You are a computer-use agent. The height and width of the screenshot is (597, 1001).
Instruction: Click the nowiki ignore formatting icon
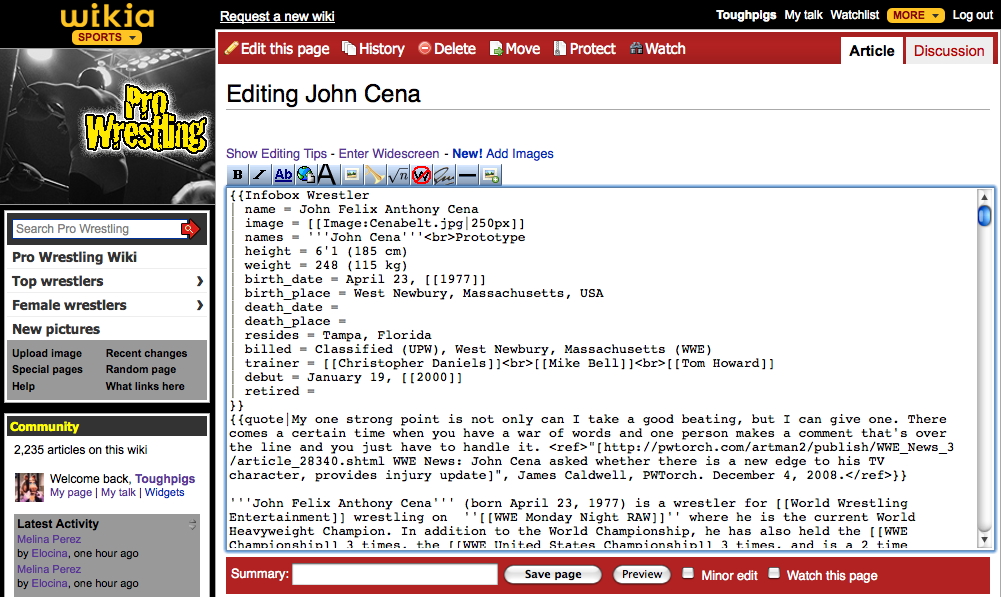[421, 174]
